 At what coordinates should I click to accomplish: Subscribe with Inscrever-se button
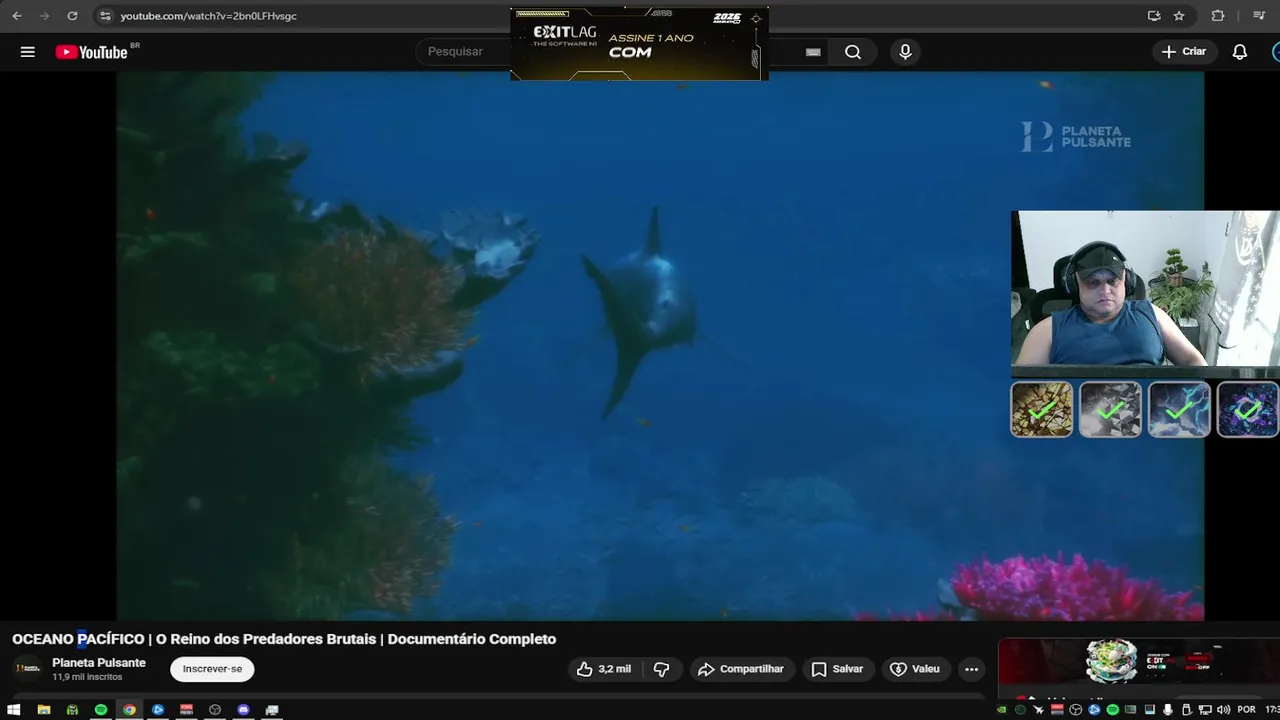(212, 669)
